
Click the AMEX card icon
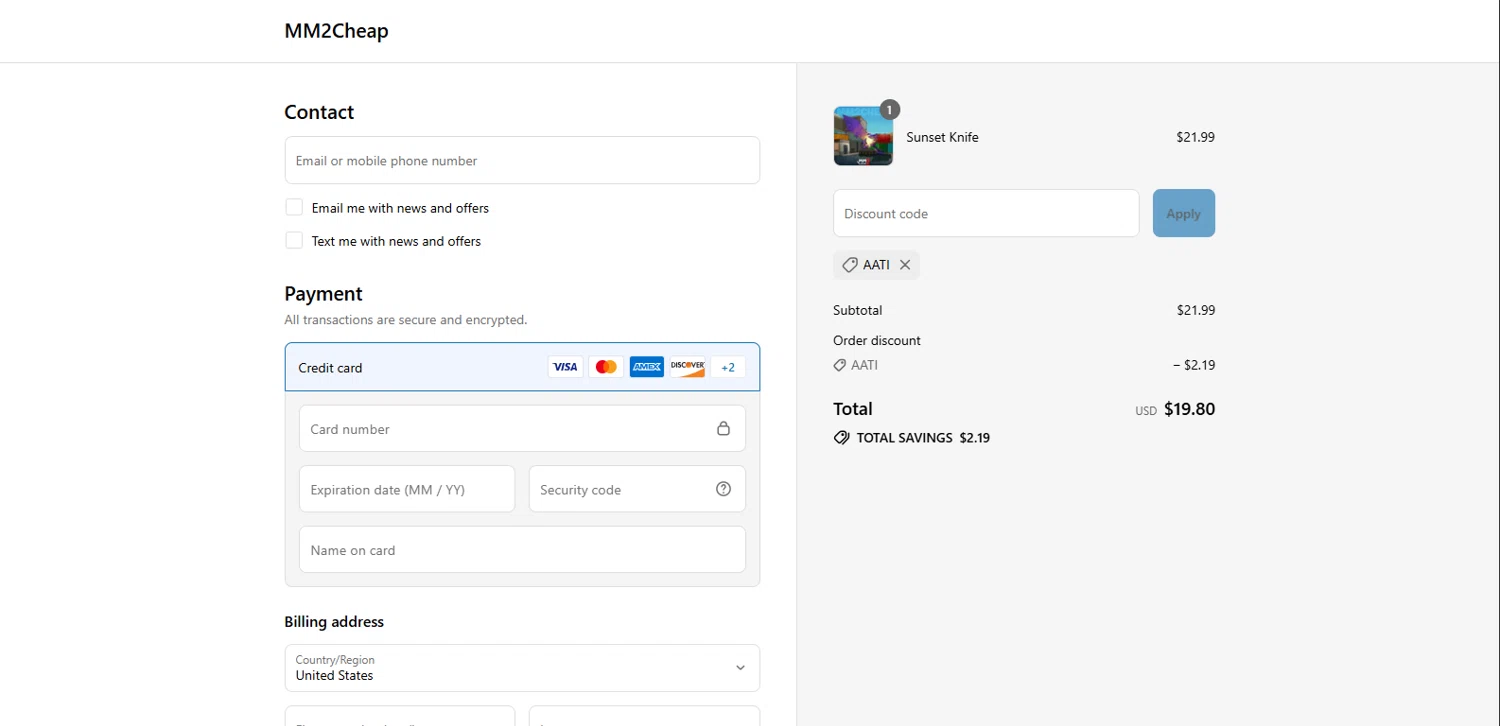click(647, 367)
